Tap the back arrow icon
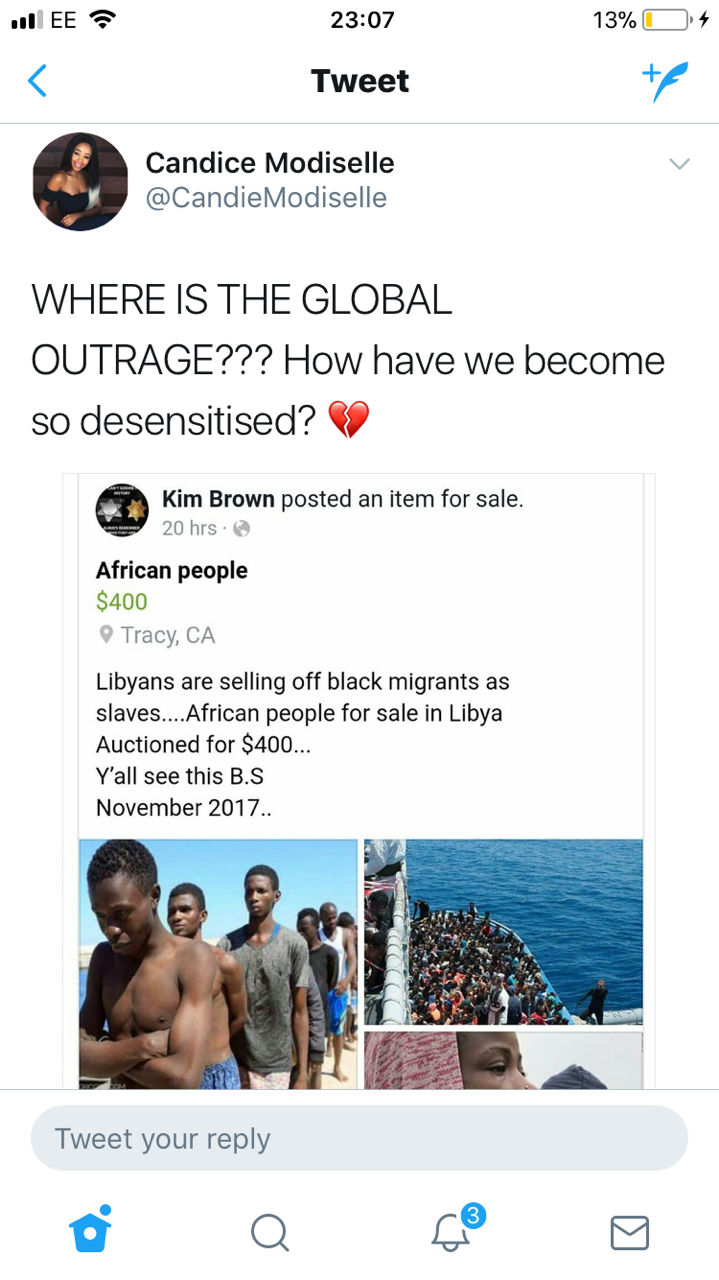Screen dimensions: 719x1280 [x=37, y=81]
